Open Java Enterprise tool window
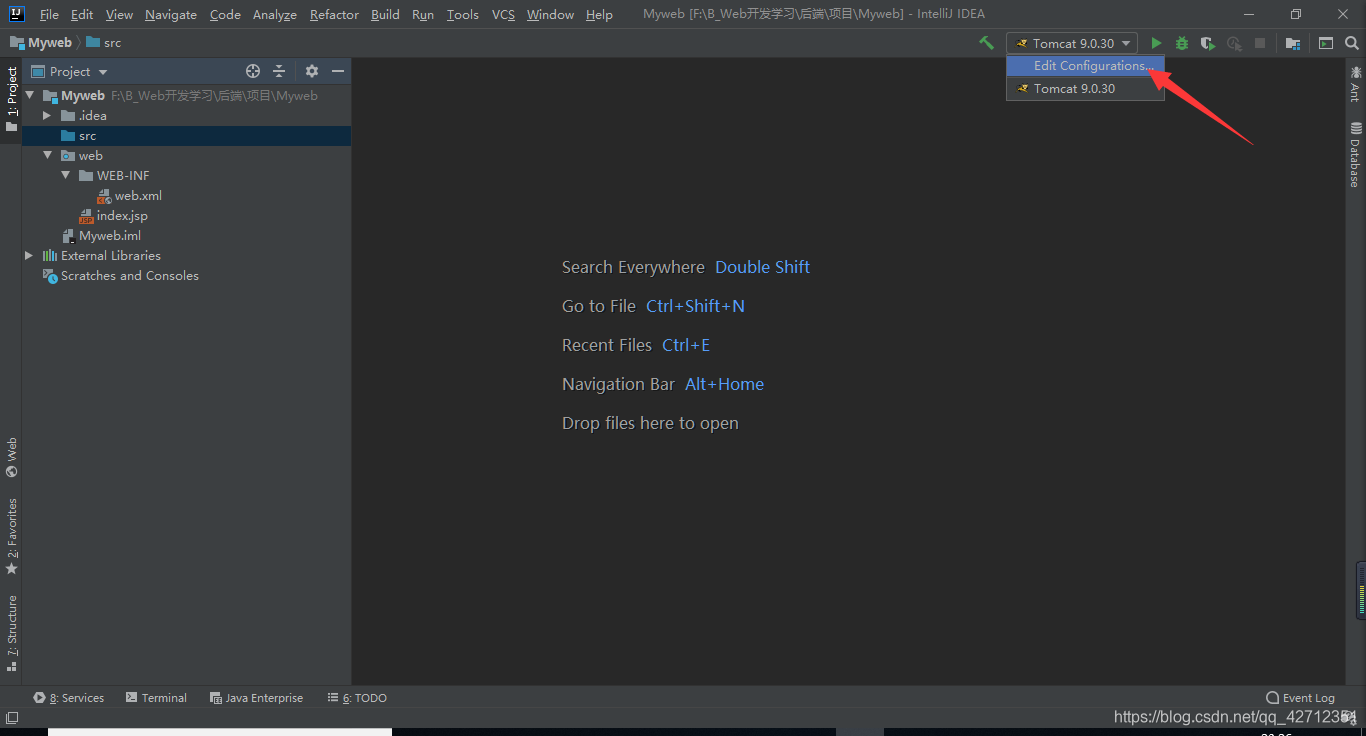The width and height of the screenshot is (1366, 736). [256, 698]
